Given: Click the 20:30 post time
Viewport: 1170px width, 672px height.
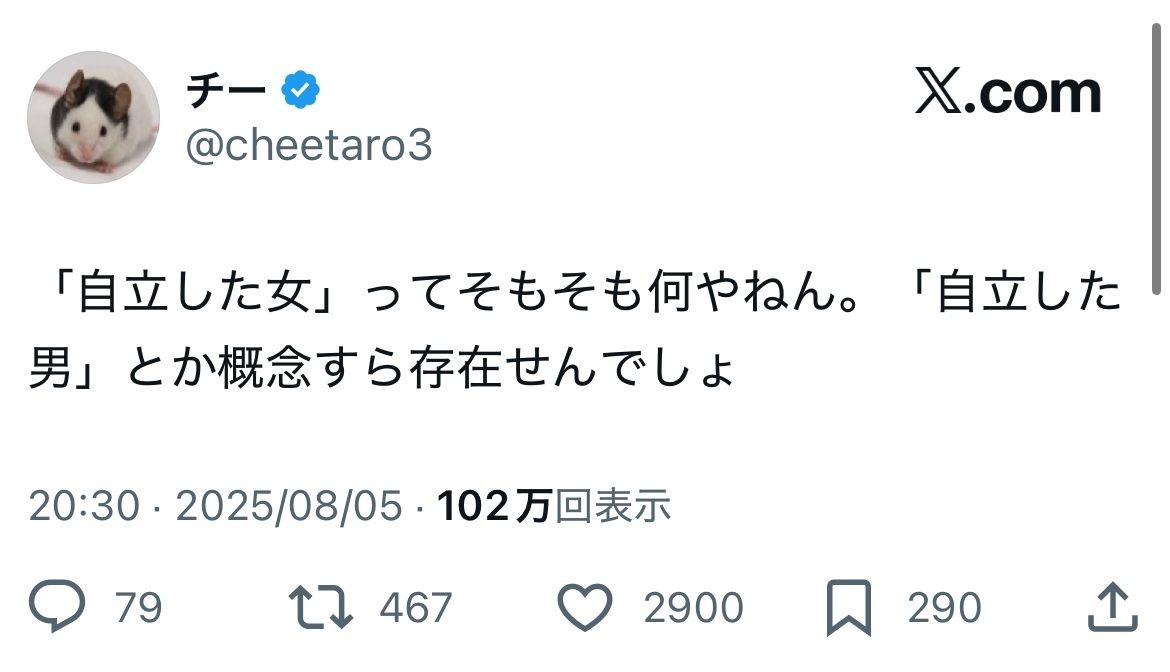Looking at the screenshot, I should 84,507.
